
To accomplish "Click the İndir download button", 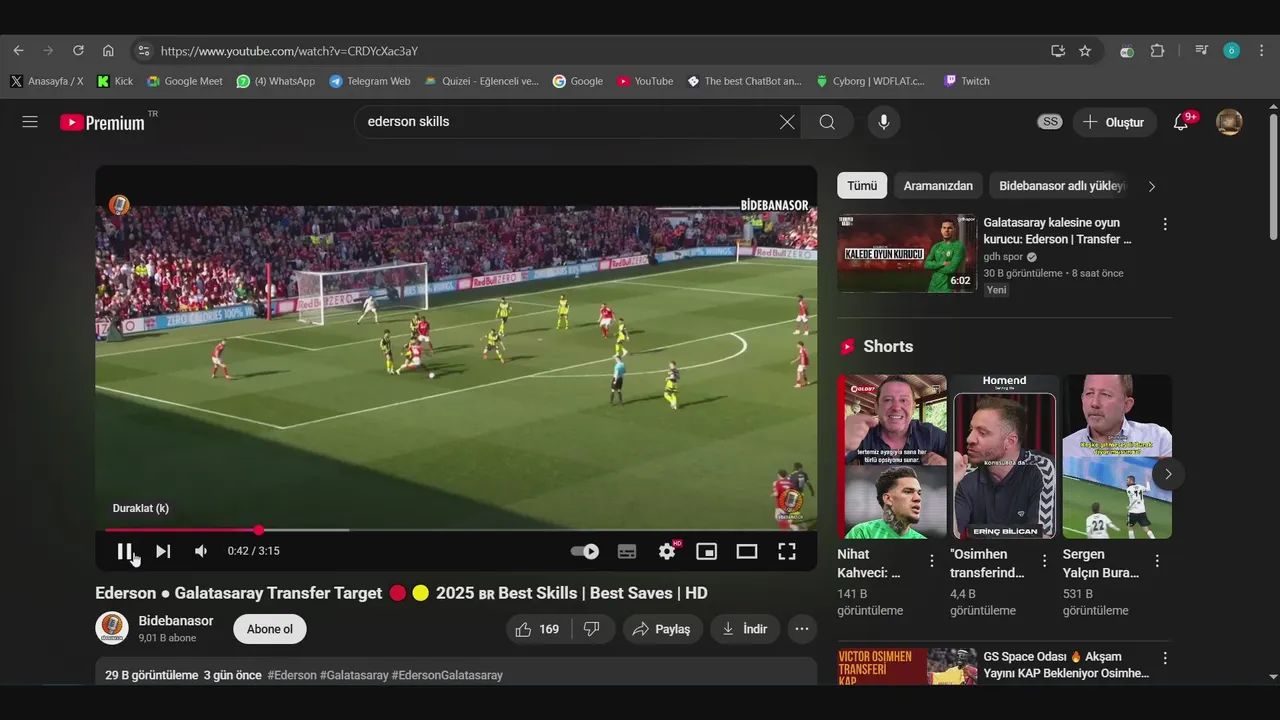I will click(744, 629).
